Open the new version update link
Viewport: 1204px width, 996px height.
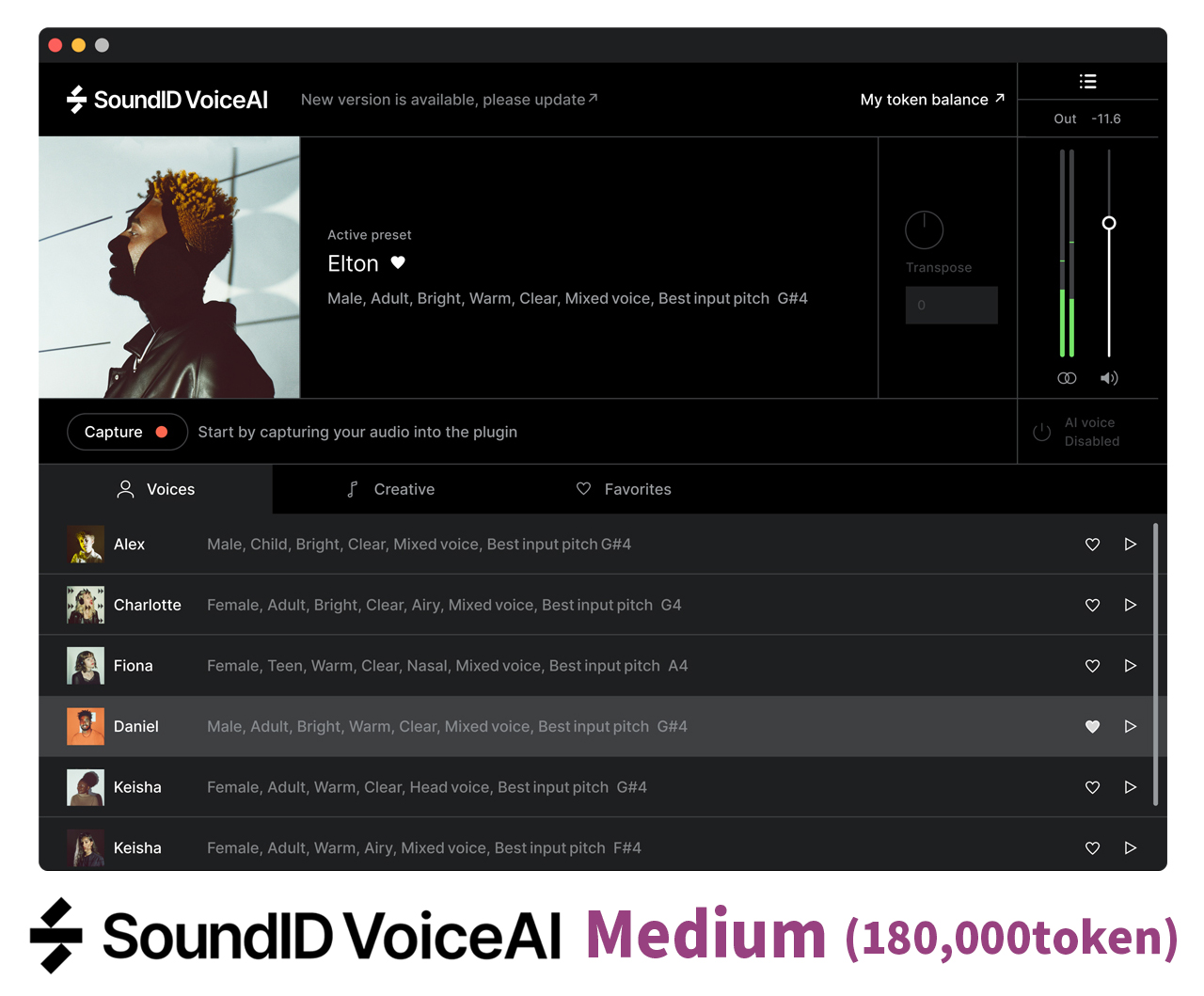pos(449,100)
